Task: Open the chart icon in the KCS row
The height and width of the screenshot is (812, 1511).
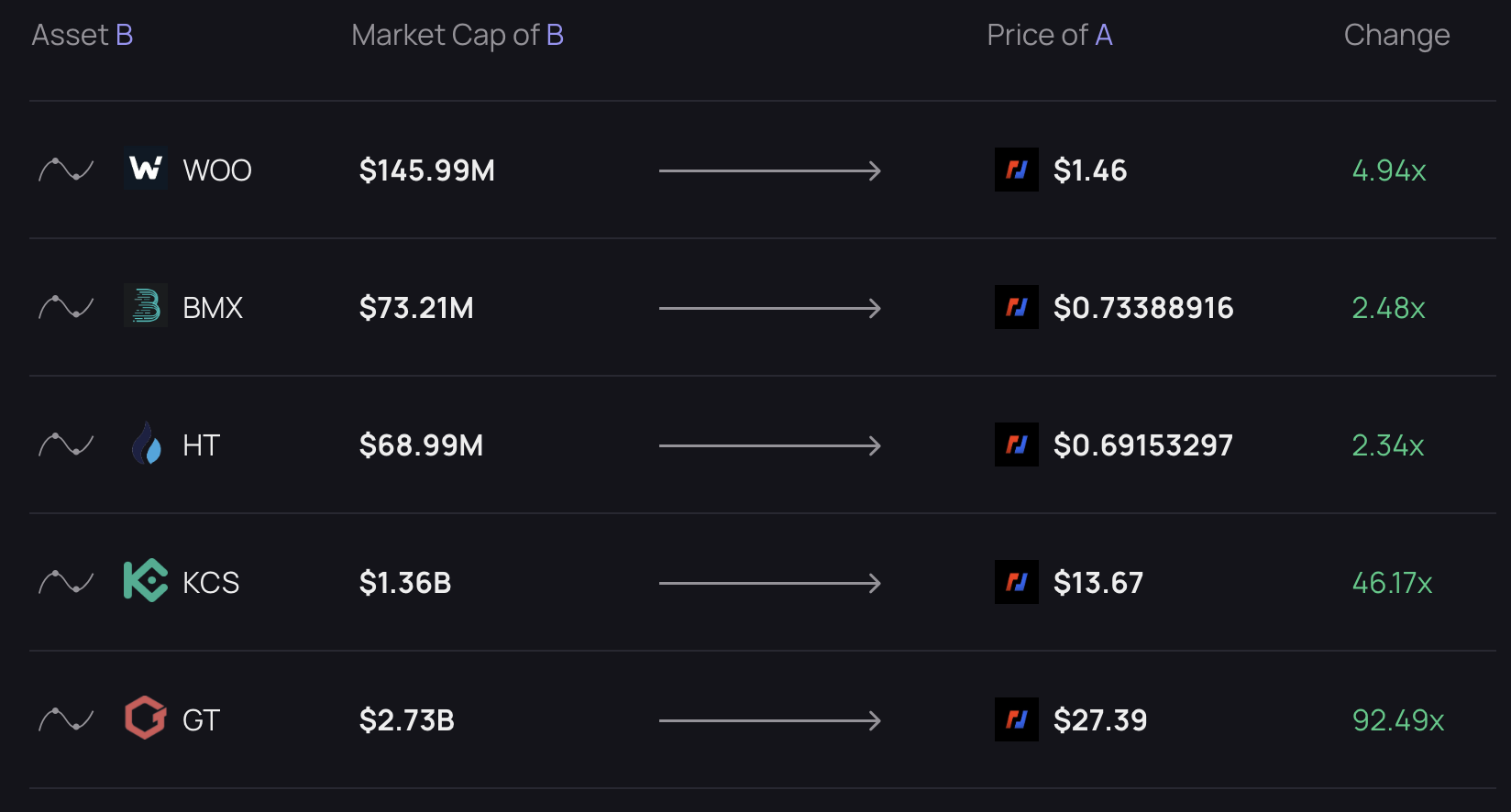Action: click(66, 583)
